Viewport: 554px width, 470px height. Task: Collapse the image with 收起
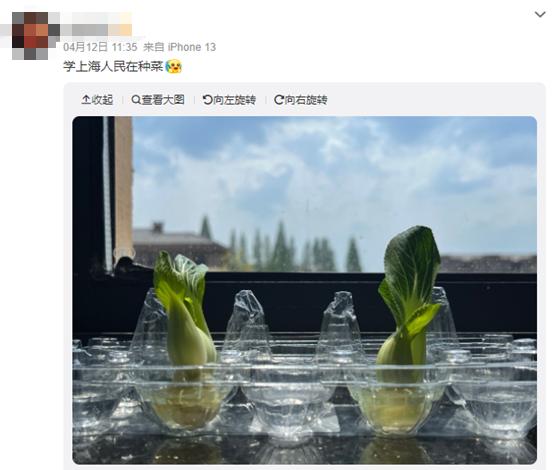pyautogui.click(x=97, y=100)
